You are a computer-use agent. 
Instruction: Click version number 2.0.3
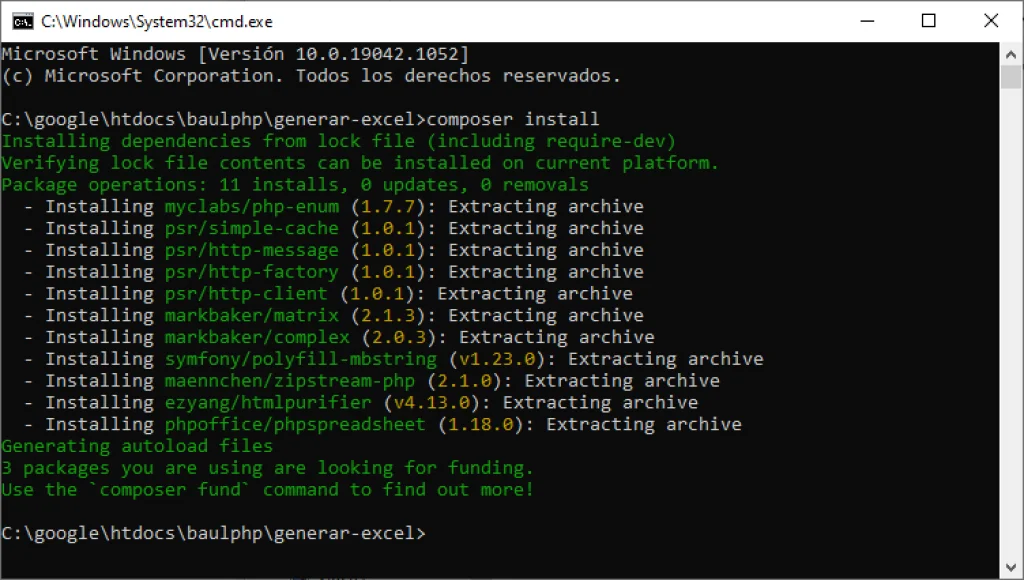tap(399, 337)
